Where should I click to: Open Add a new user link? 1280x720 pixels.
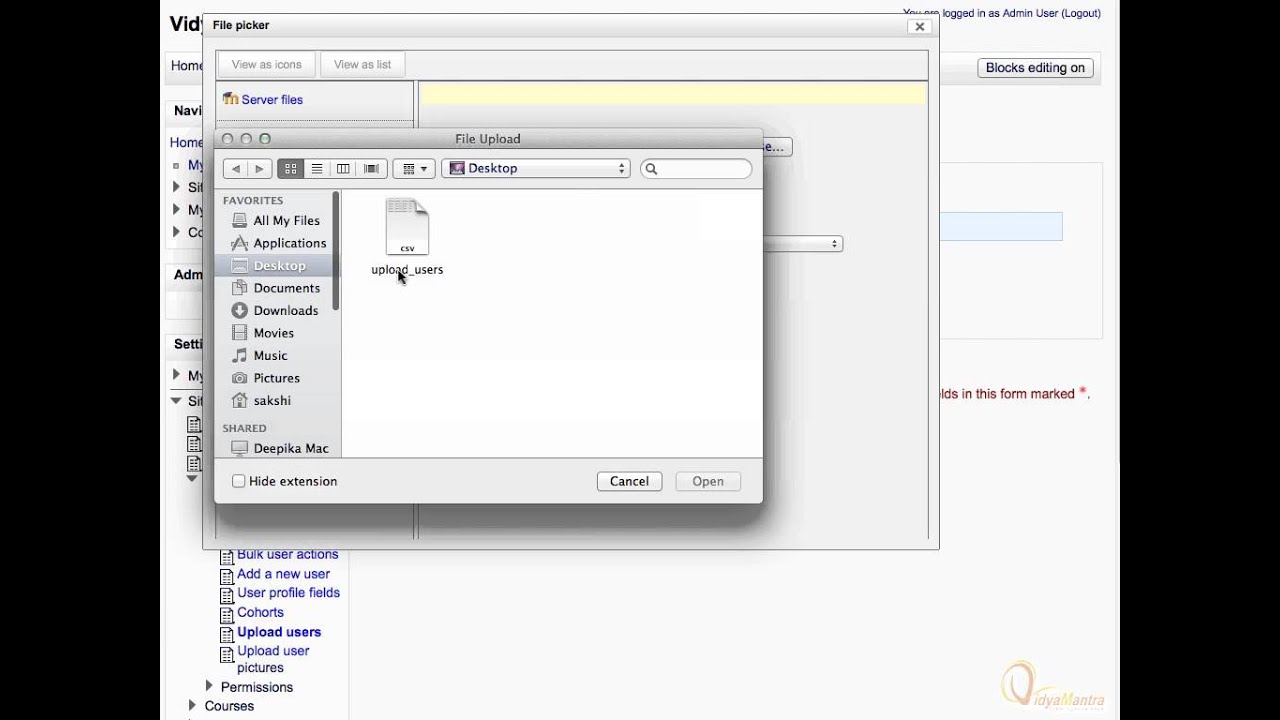click(283, 574)
